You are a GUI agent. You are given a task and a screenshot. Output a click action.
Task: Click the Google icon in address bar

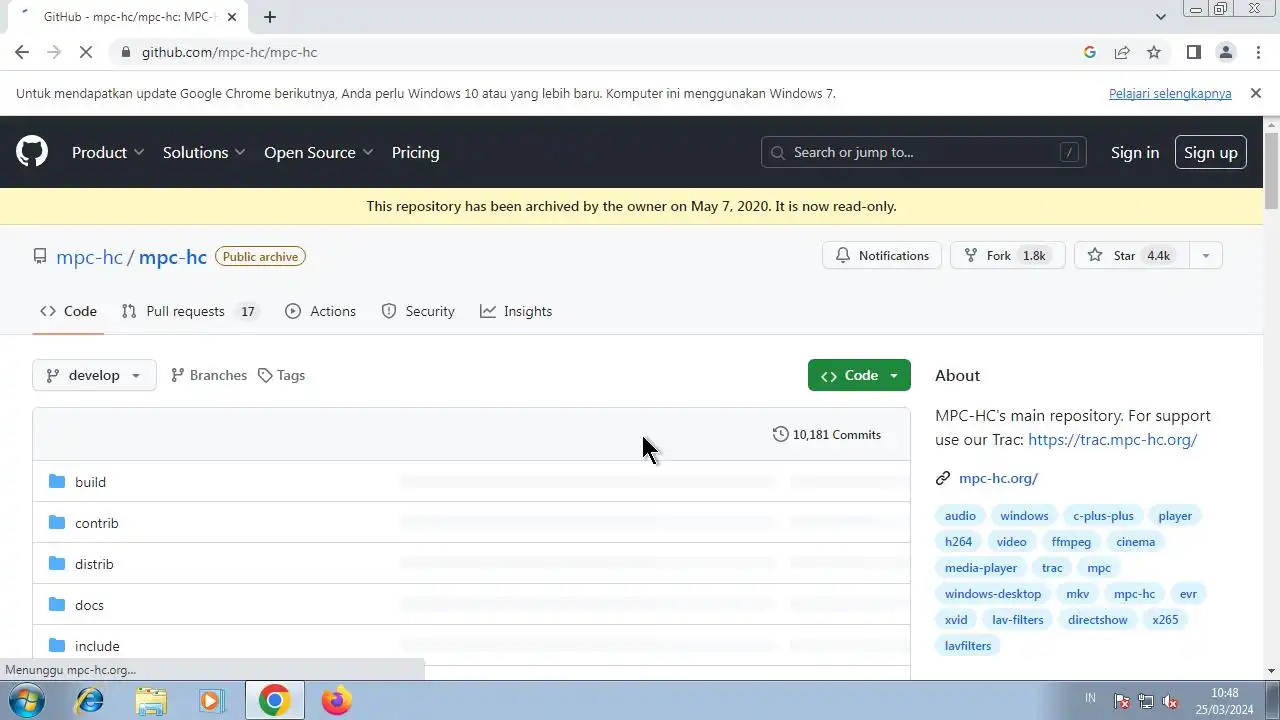[1090, 52]
